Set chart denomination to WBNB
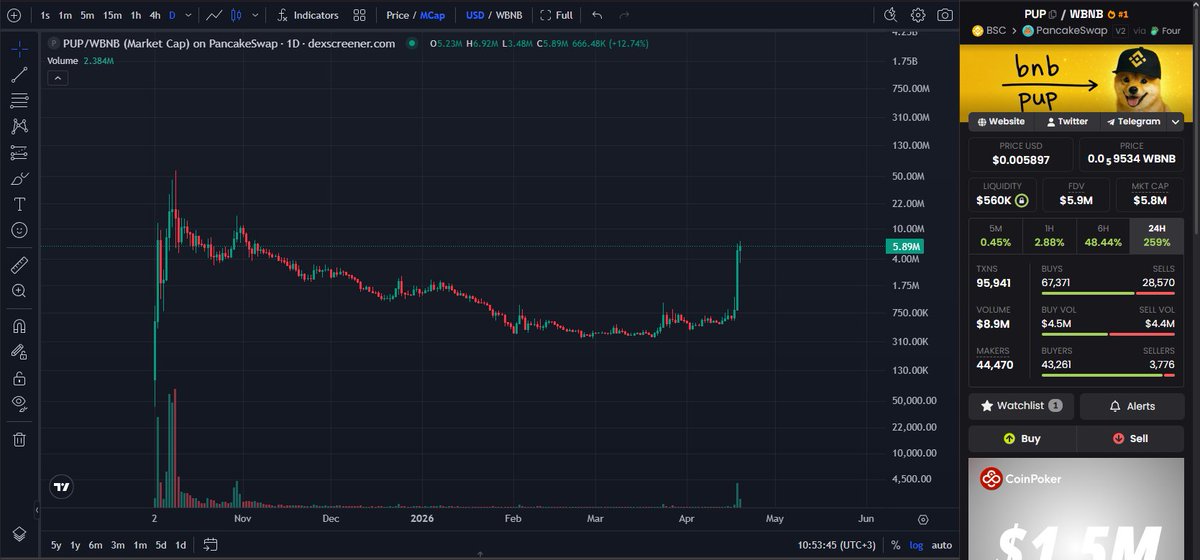1200x560 pixels. tap(510, 15)
